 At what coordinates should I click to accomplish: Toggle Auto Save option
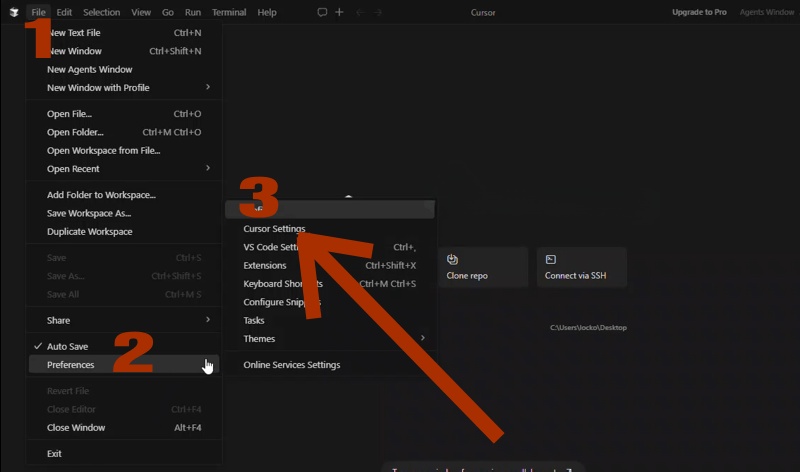coord(124,346)
